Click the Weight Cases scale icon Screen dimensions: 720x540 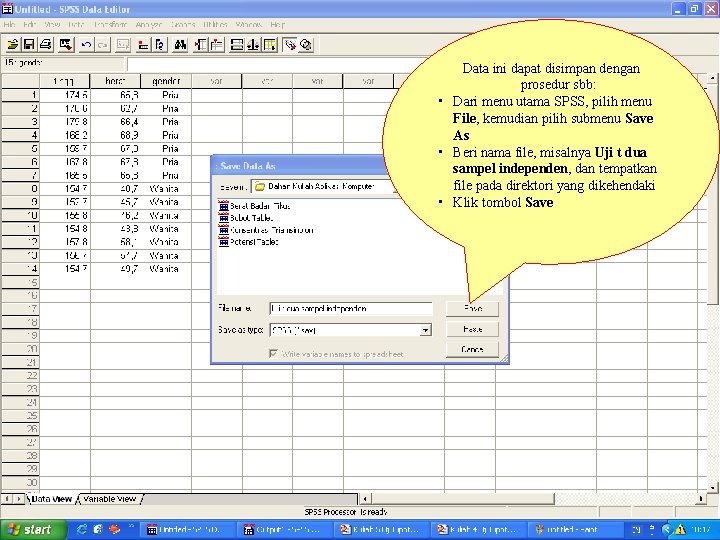tap(253, 45)
